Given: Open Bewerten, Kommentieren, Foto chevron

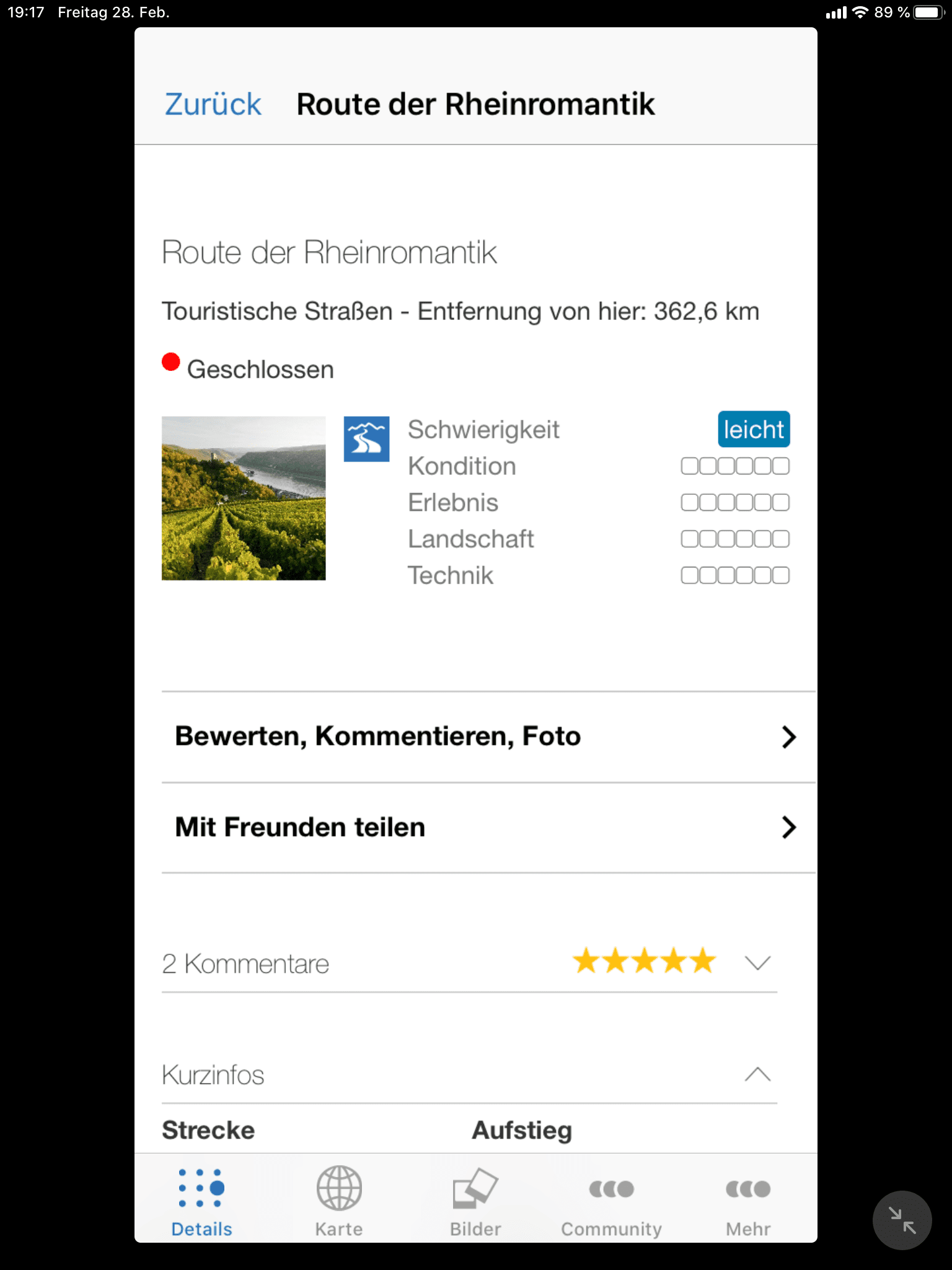Looking at the screenshot, I should (x=788, y=737).
